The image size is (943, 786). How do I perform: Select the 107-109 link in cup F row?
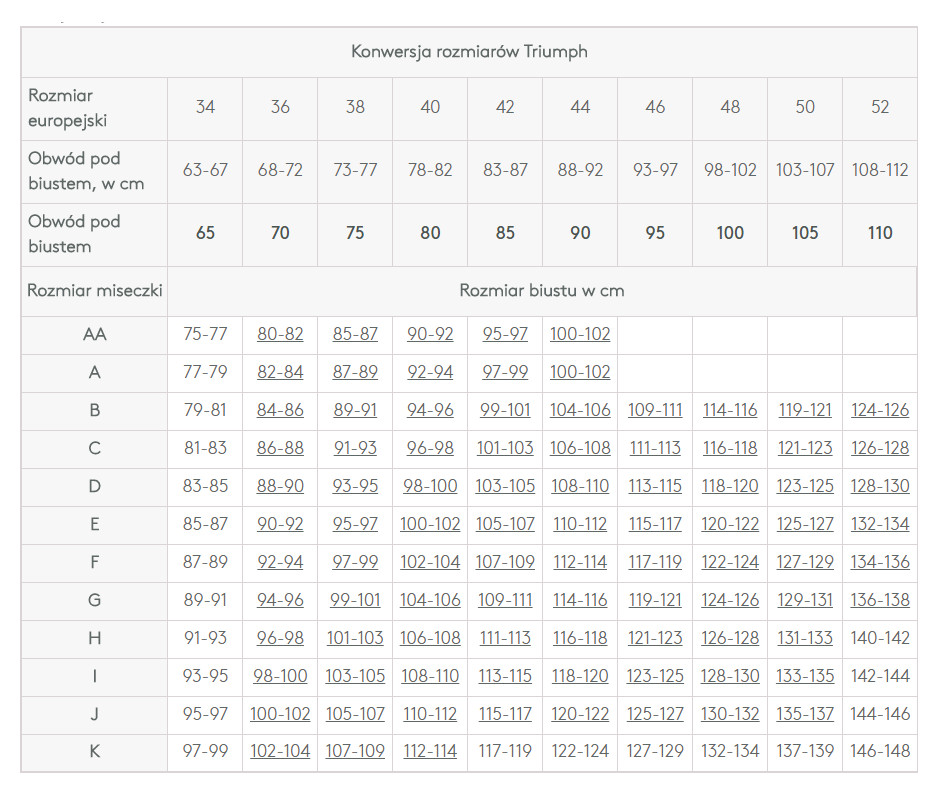[505, 562]
